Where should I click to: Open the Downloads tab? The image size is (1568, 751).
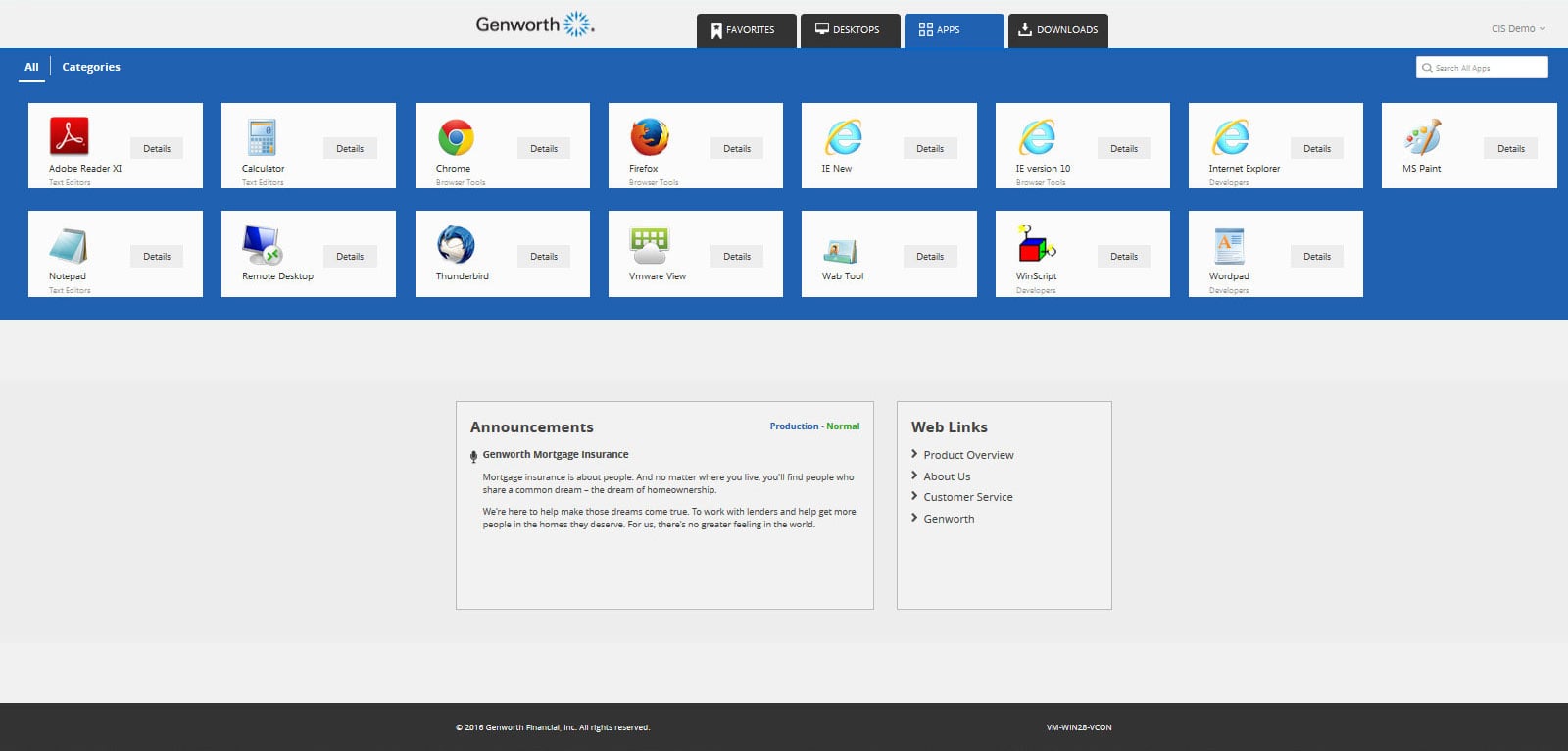1057,30
